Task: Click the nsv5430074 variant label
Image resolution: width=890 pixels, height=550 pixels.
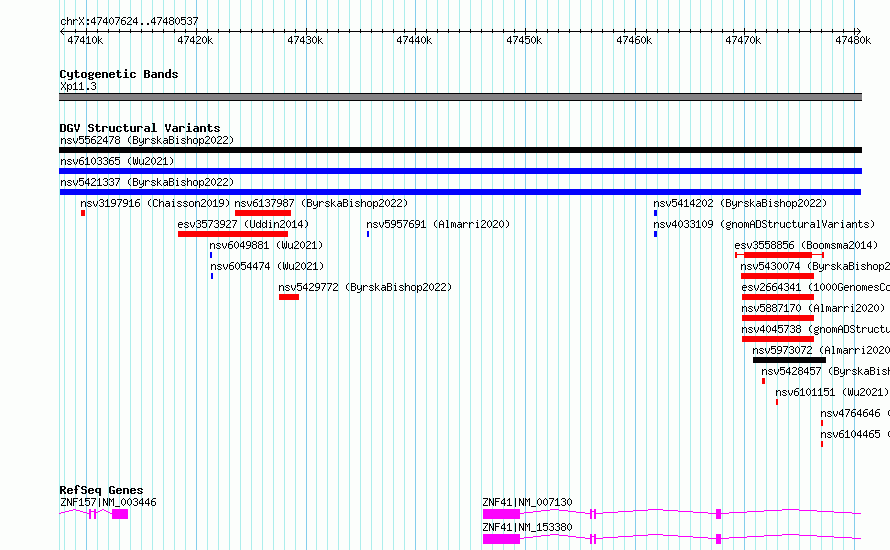Action: coord(815,266)
